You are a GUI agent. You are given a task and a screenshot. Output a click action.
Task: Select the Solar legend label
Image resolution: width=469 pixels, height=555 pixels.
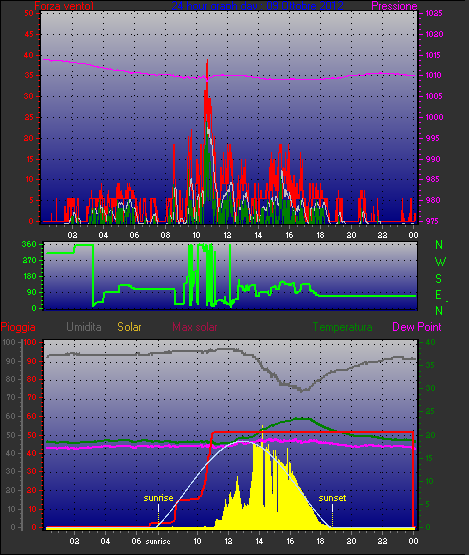pyautogui.click(x=129, y=327)
